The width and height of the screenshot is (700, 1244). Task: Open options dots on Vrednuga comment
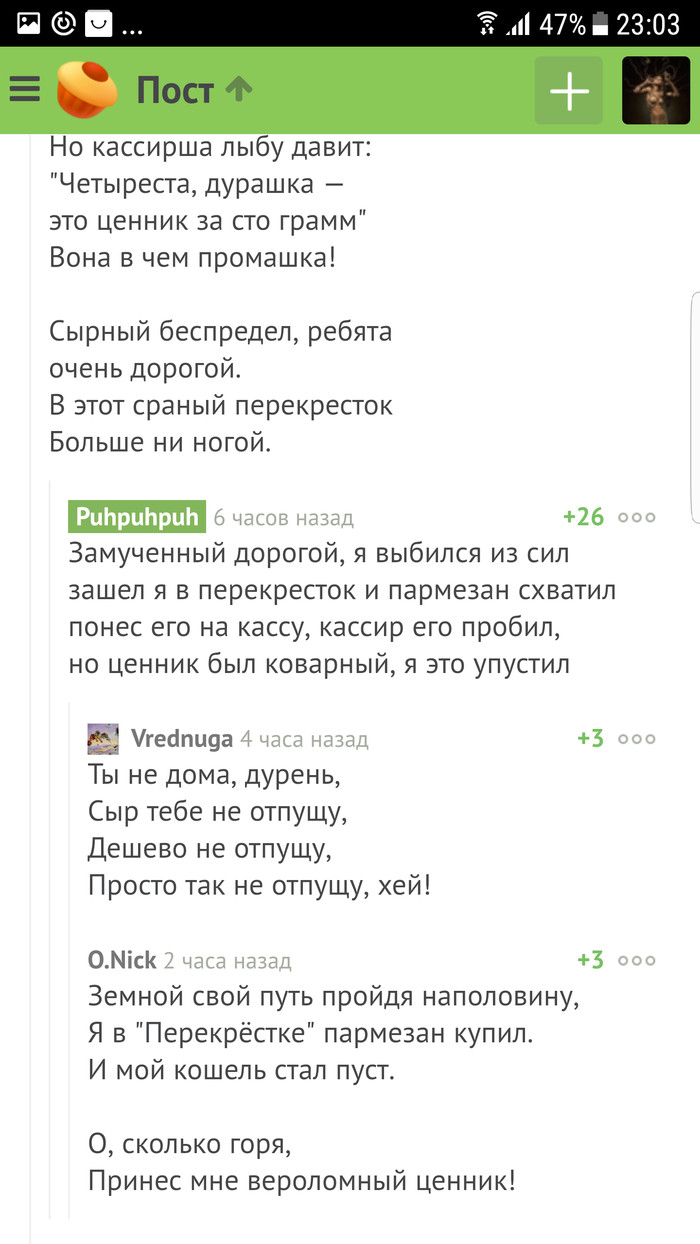tap(637, 739)
